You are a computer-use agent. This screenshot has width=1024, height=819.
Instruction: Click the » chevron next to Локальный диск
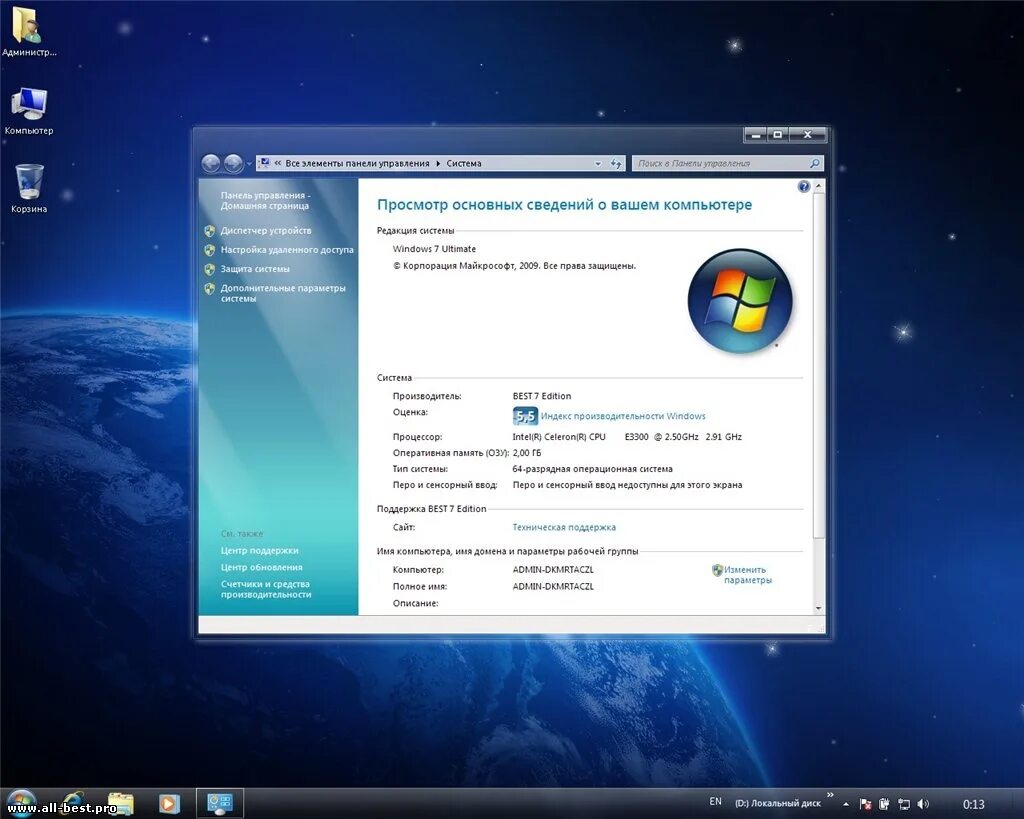coord(830,796)
